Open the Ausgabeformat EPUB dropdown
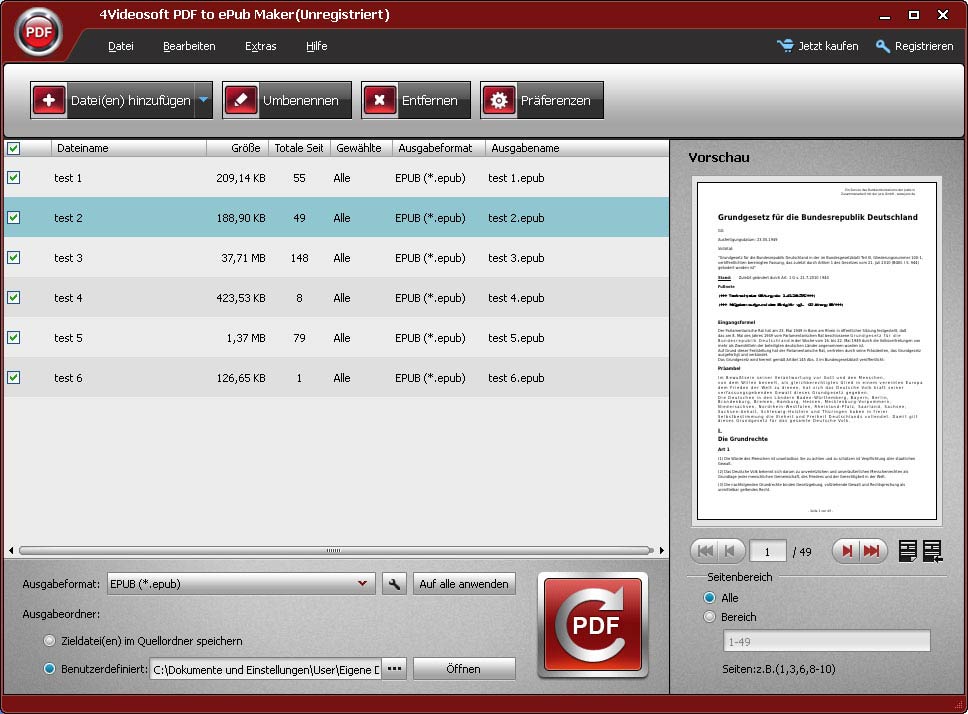This screenshot has height=714, width=968. [241, 584]
